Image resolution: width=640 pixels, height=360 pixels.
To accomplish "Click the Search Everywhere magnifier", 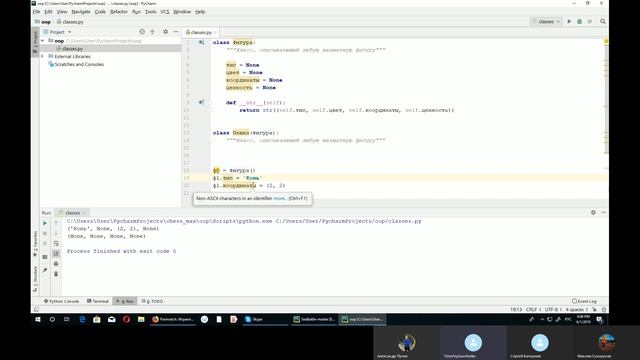I will tap(603, 22).
